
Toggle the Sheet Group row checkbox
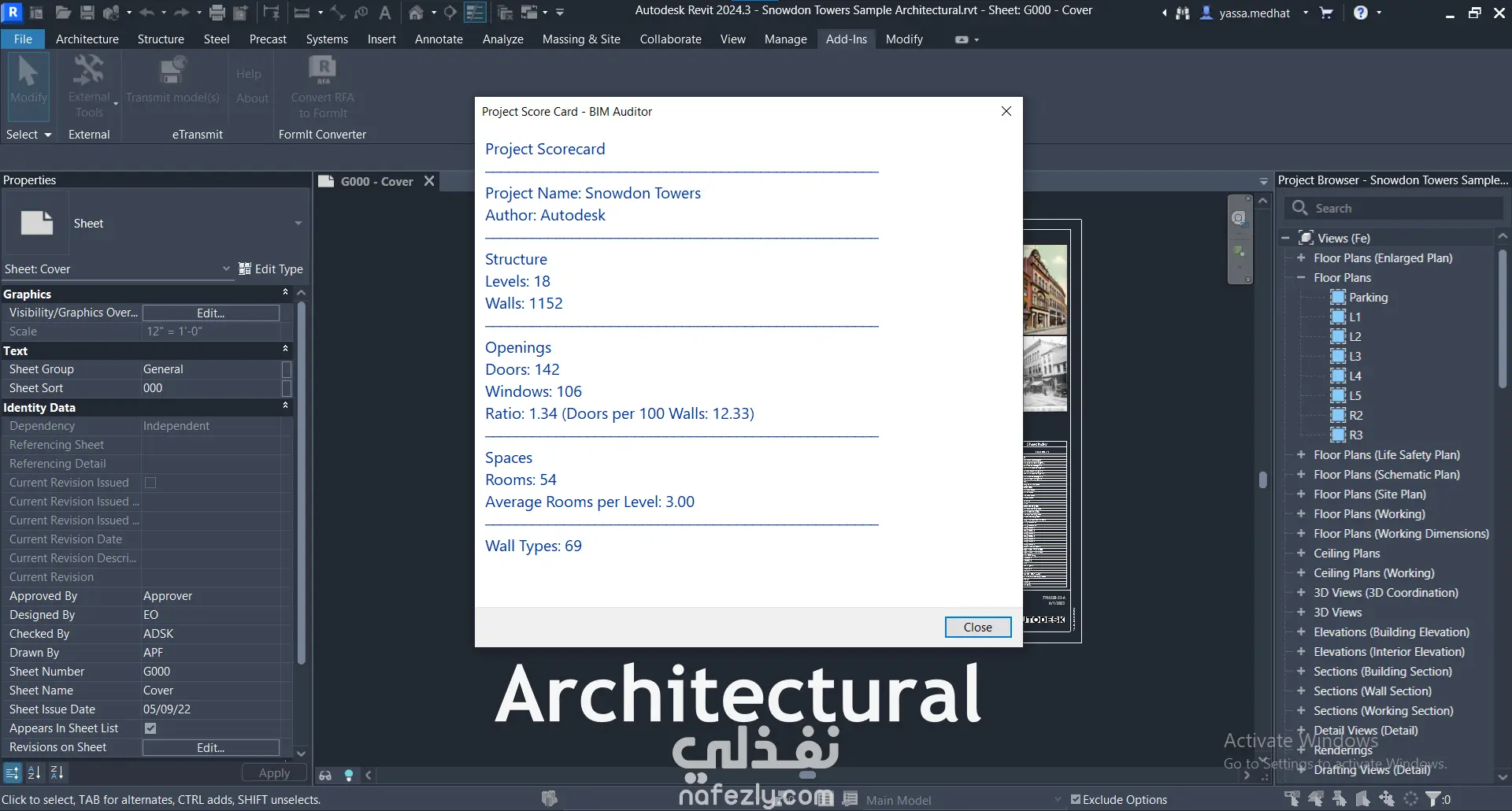[x=287, y=369]
